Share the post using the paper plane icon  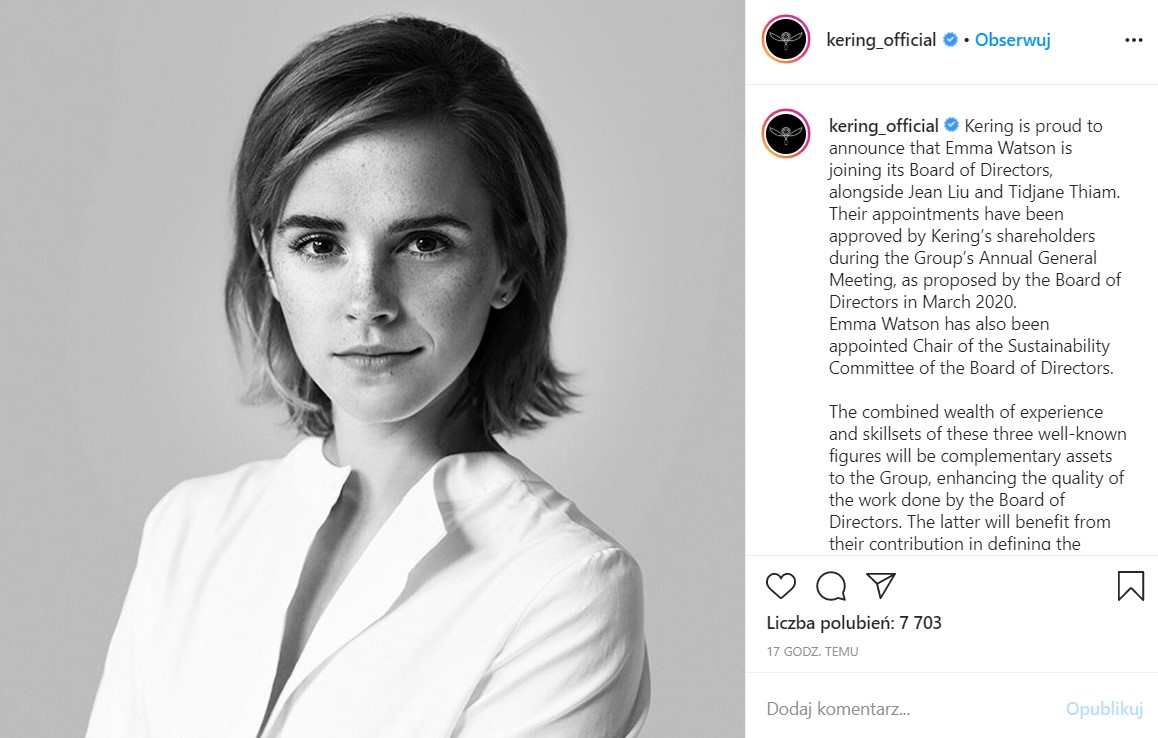[x=881, y=586]
